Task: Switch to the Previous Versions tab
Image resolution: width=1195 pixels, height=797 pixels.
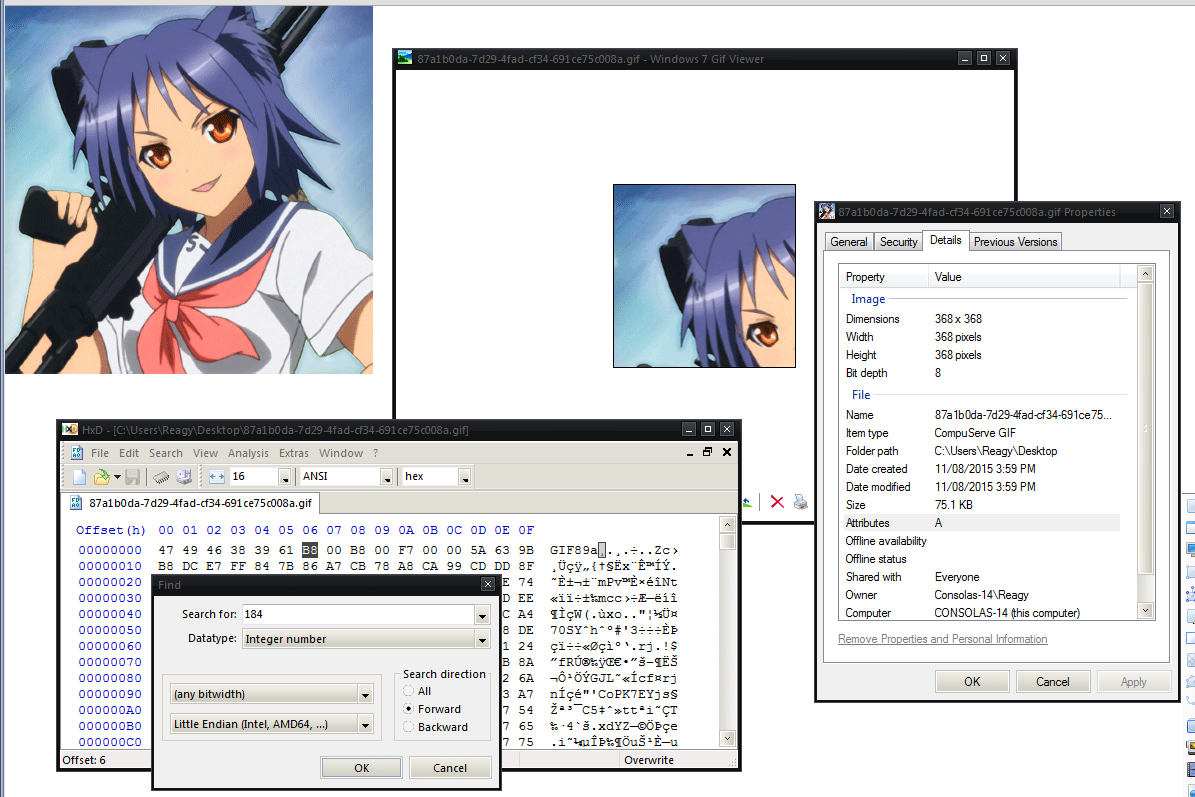Action: 1016,242
